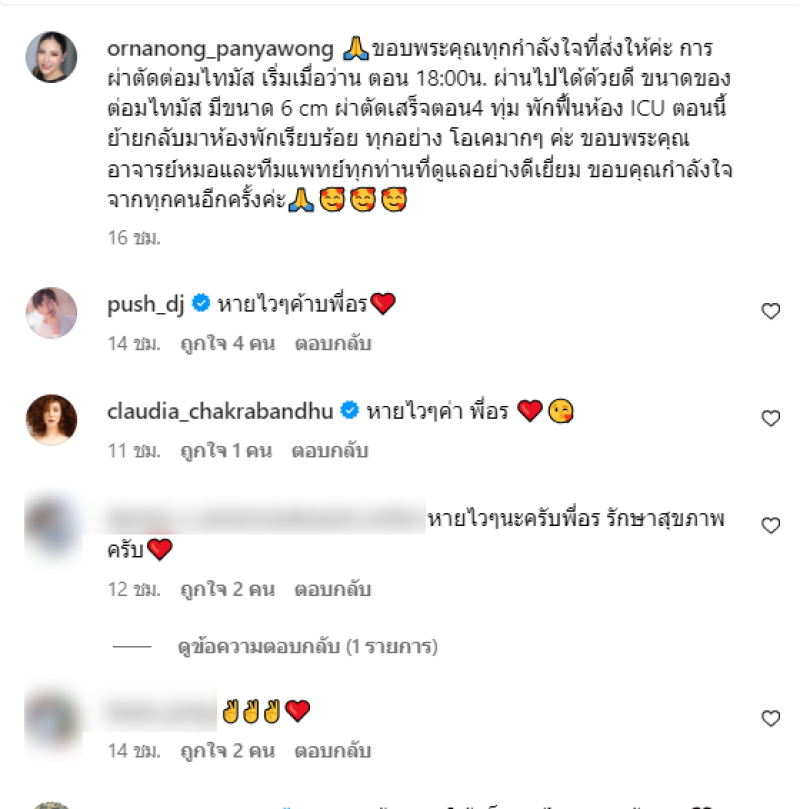
Task: View 'ถูกใจ 1 คน' likes on claudia comment
Action: click(226, 451)
